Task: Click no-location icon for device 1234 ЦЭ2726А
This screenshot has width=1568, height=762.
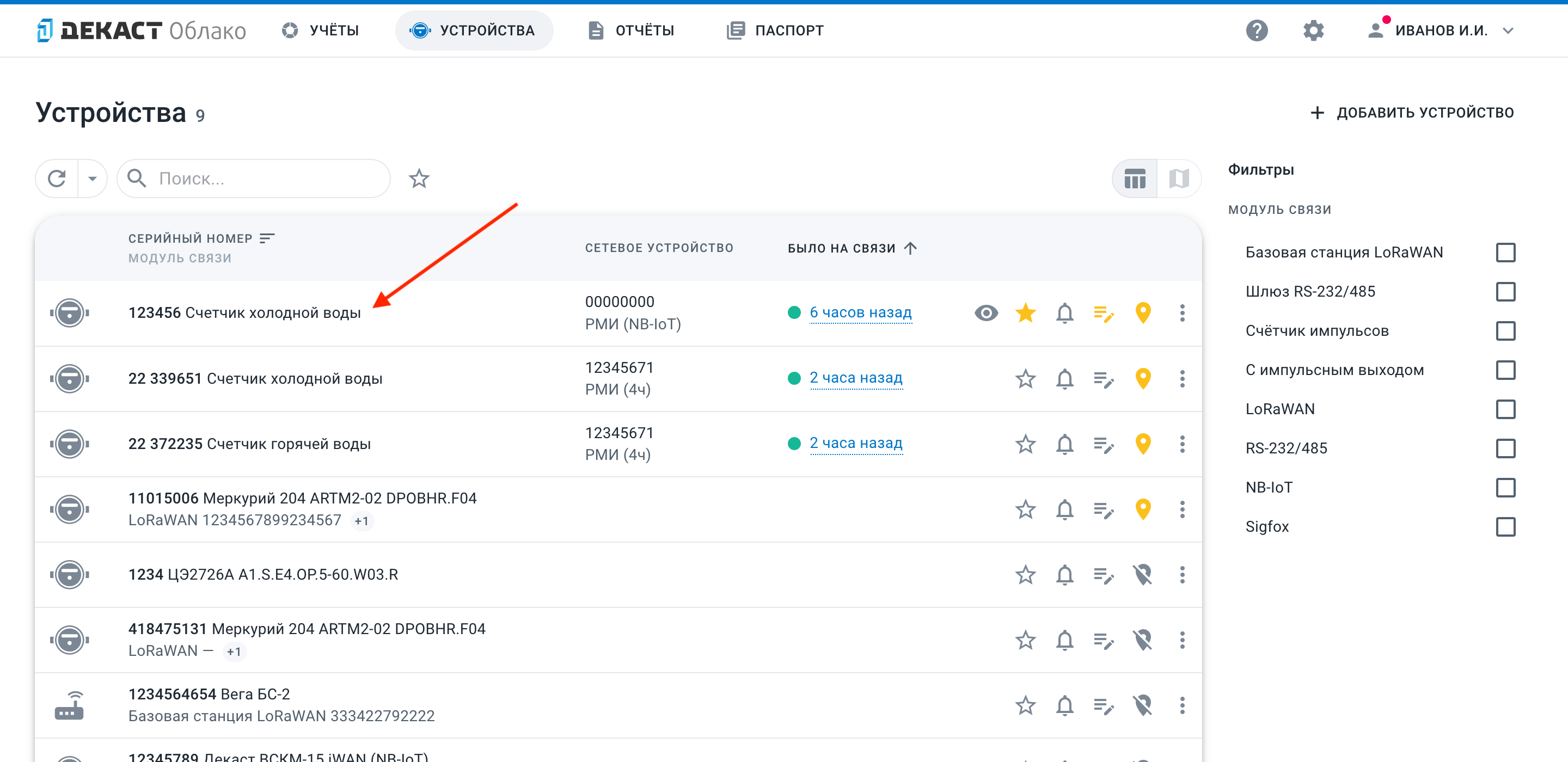Action: point(1143,575)
